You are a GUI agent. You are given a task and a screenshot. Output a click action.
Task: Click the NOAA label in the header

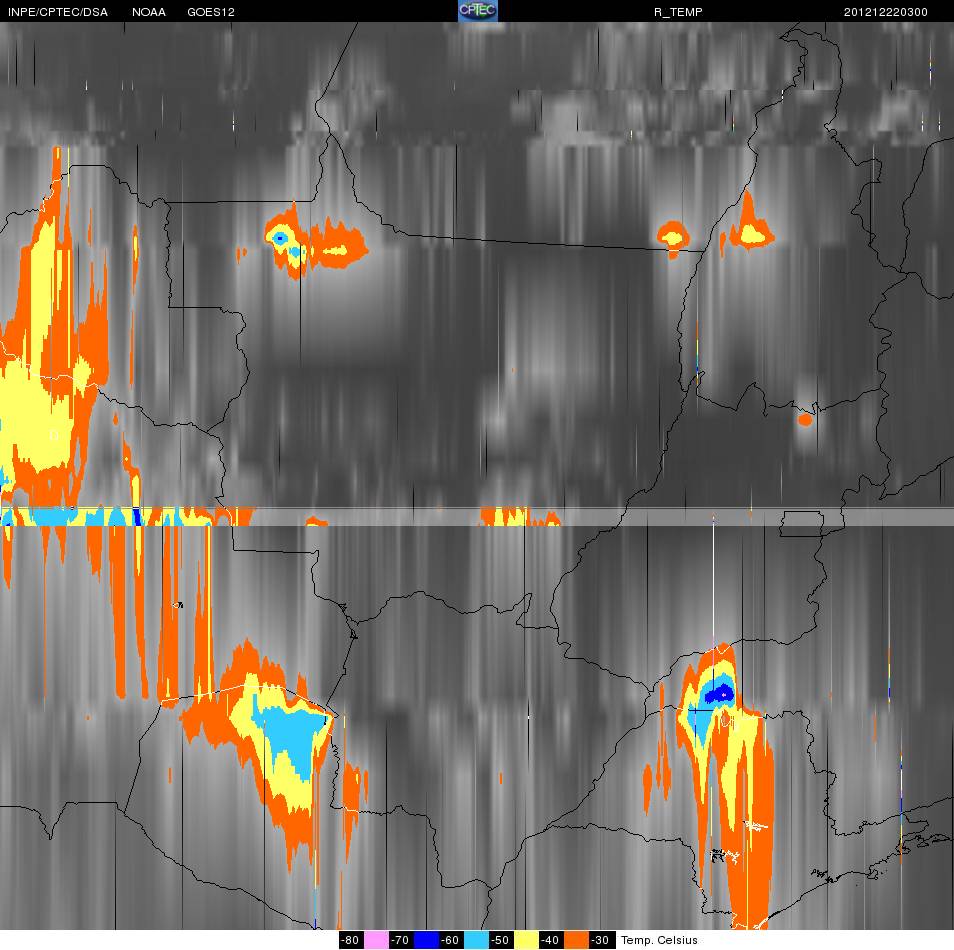[148, 12]
